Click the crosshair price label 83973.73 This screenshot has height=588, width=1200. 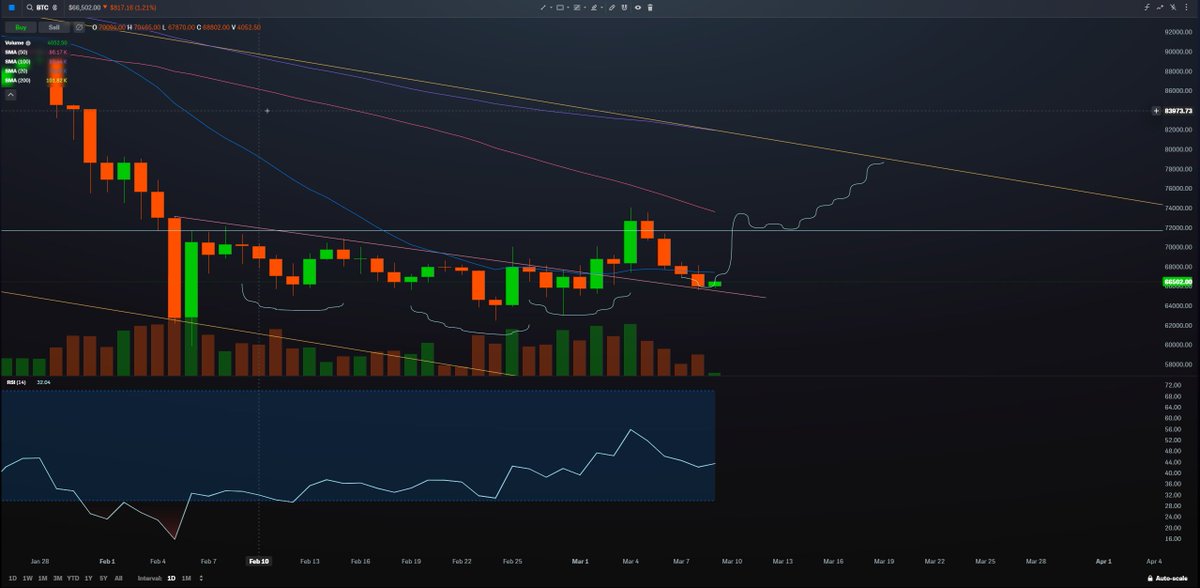tap(1178, 111)
